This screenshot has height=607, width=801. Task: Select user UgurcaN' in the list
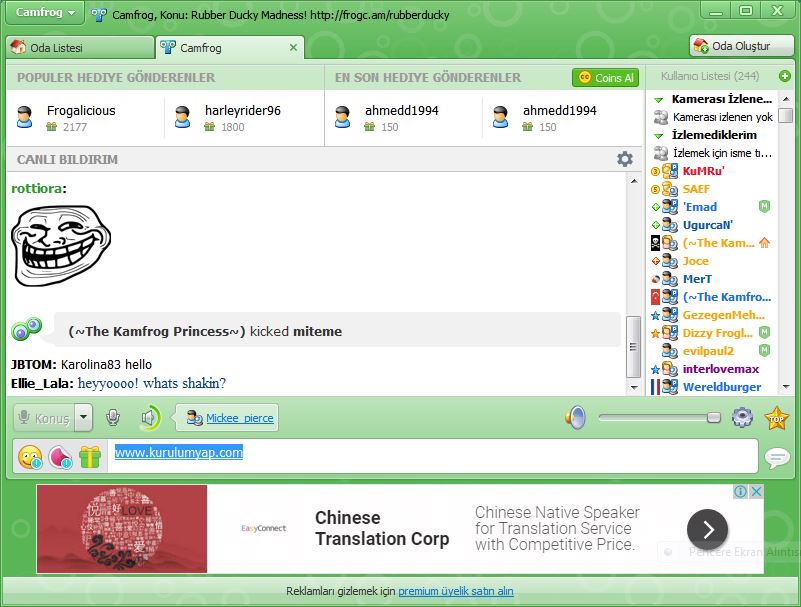tap(708, 225)
